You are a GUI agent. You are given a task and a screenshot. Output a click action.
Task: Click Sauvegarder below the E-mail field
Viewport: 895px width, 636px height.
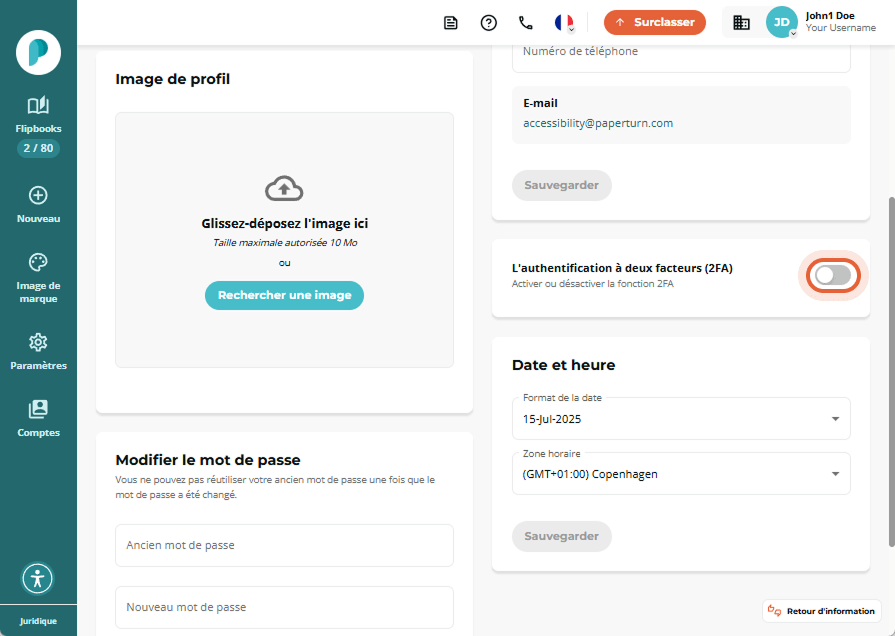562,185
